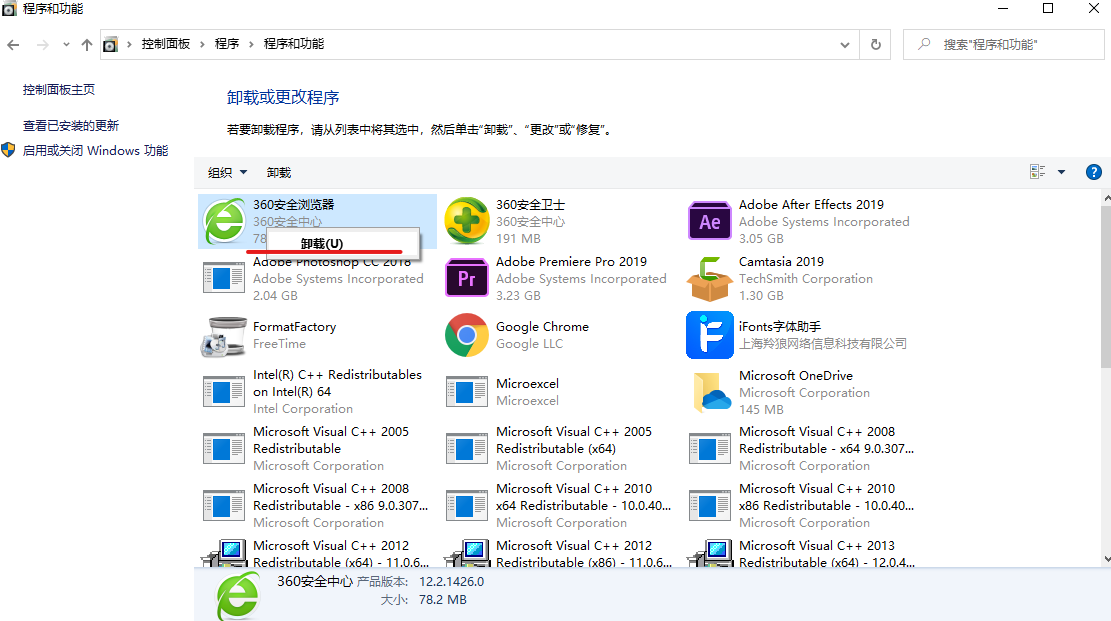Click the blue Help question mark icon
This screenshot has height=621, width=1111.
pos(1093,171)
